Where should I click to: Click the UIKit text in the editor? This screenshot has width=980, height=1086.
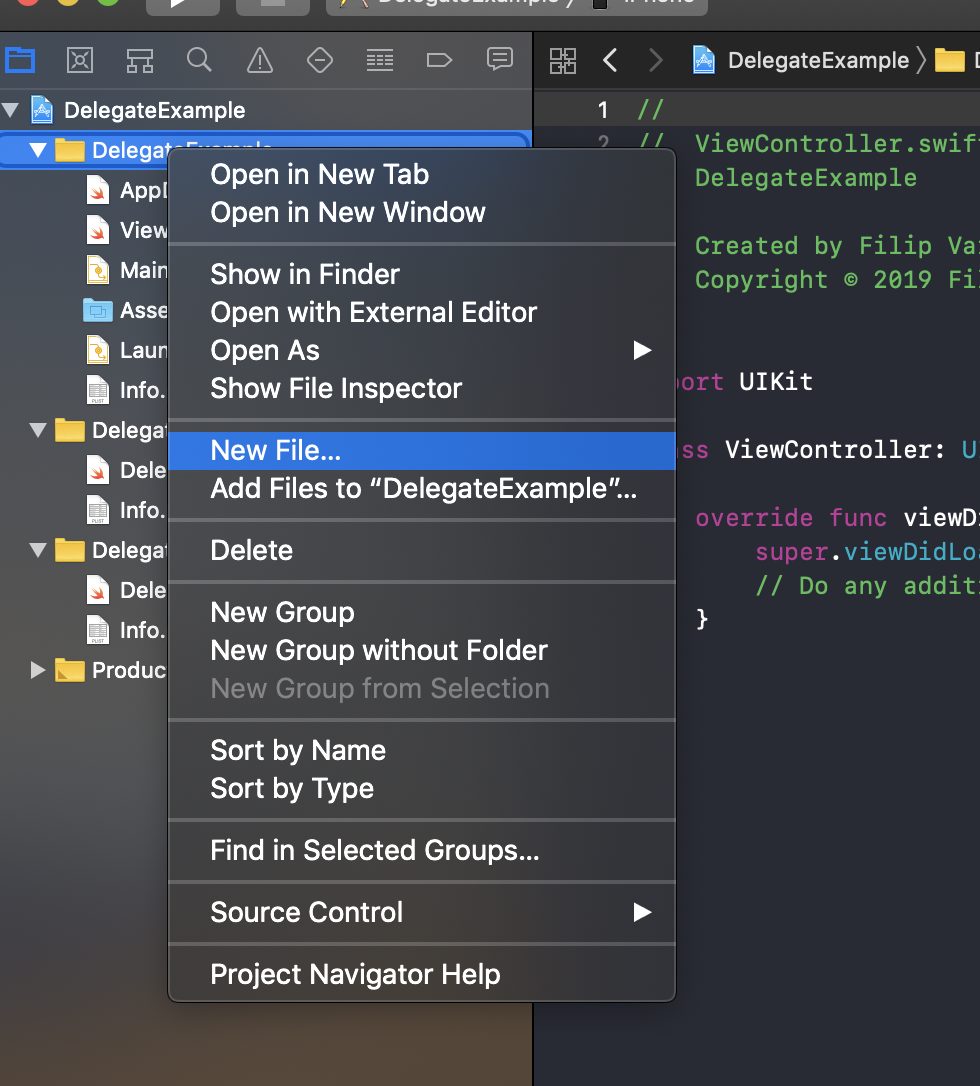776,382
